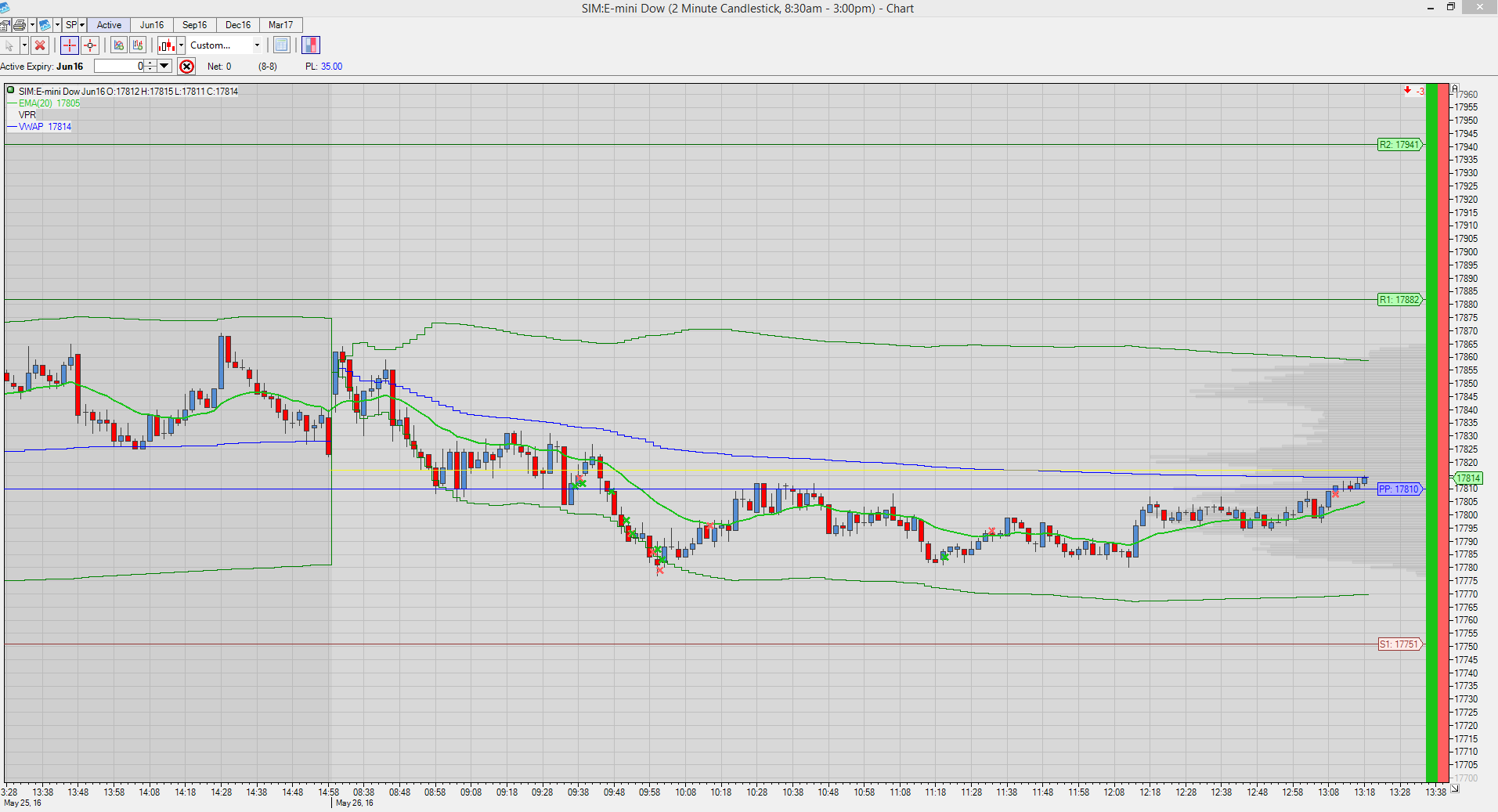Click the chart app icon in title bar

click(x=5, y=8)
